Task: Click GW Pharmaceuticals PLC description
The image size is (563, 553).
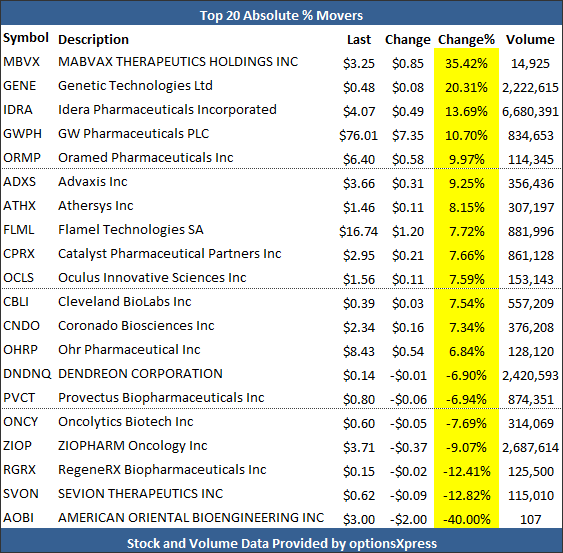Action: tap(134, 134)
